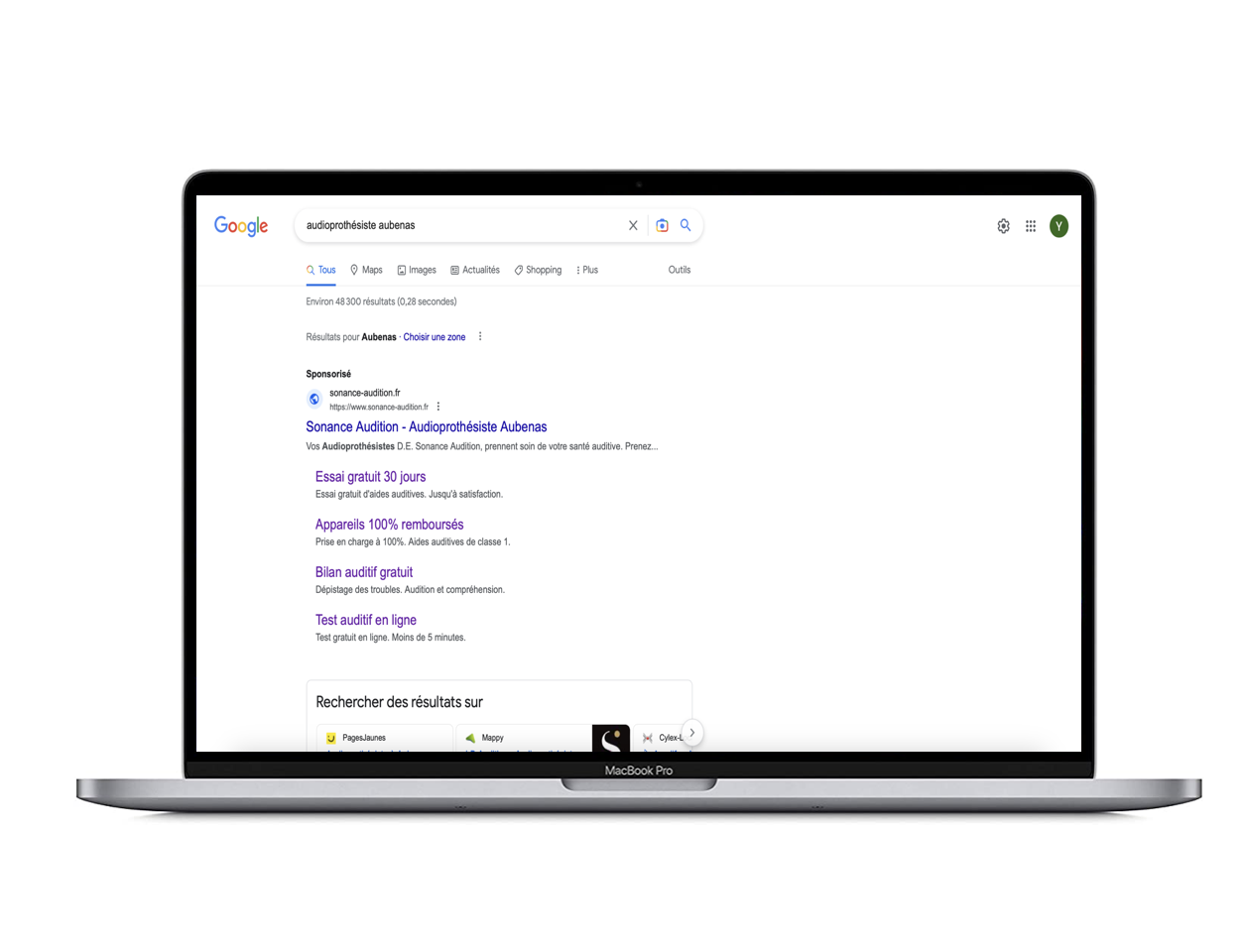Click Choisir une zone link
This screenshot has width=1246, height=952.
435,337
